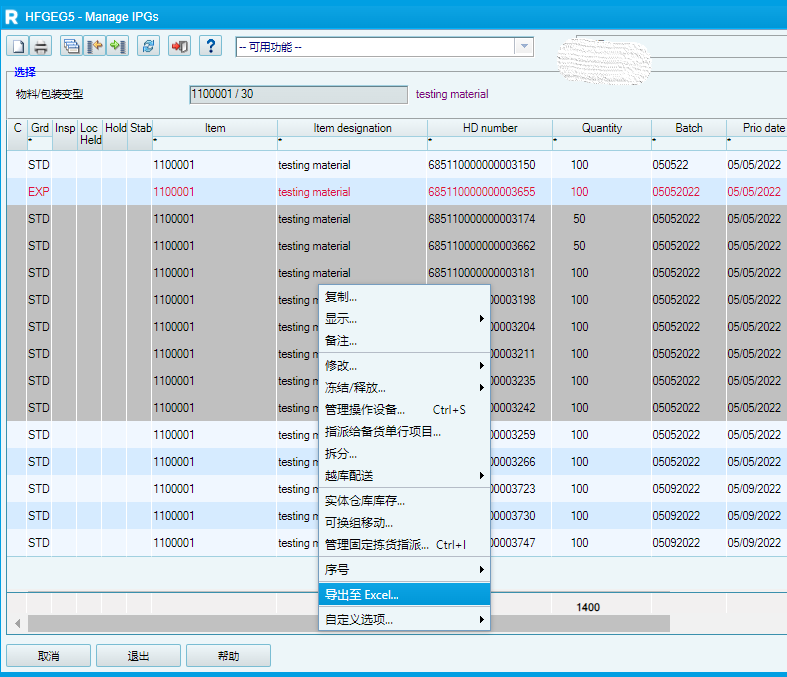Click the Quantity column header
Viewport: 787px width, 677px height.
tap(602, 128)
